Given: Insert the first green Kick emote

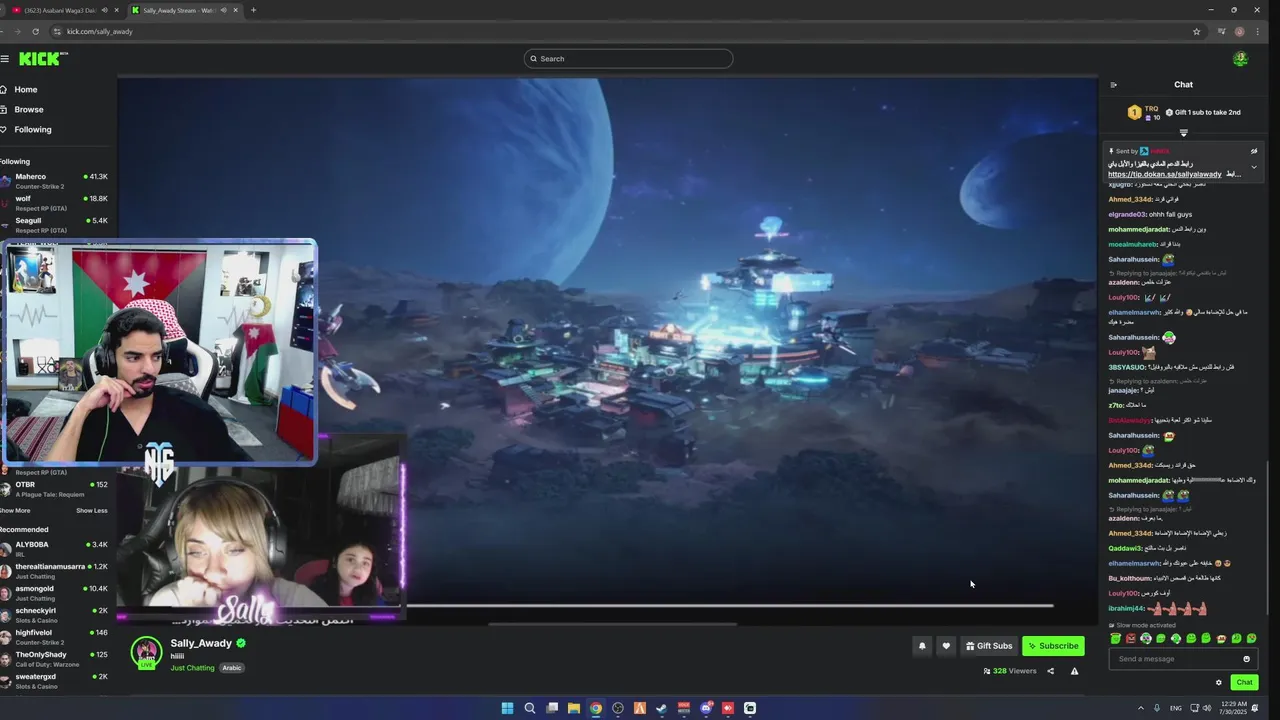Looking at the screenshot, I should tap(1116, 638).
